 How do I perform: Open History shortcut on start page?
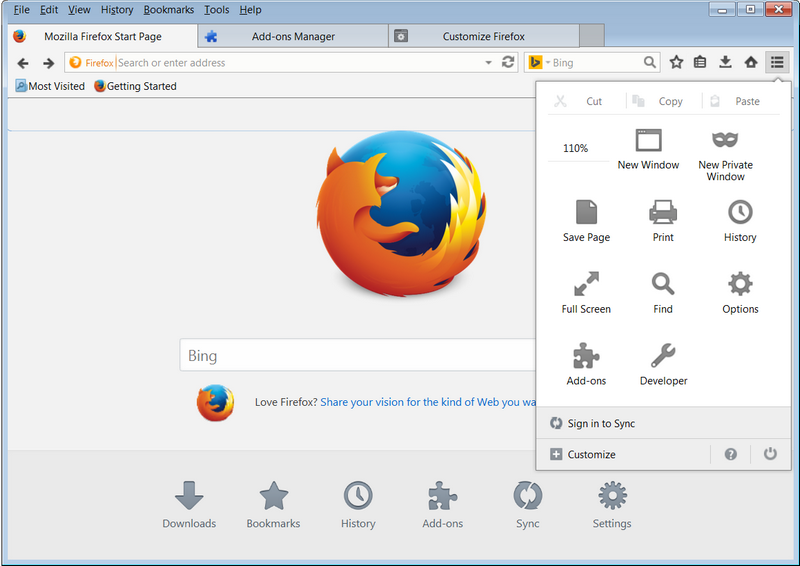(358, 505)
